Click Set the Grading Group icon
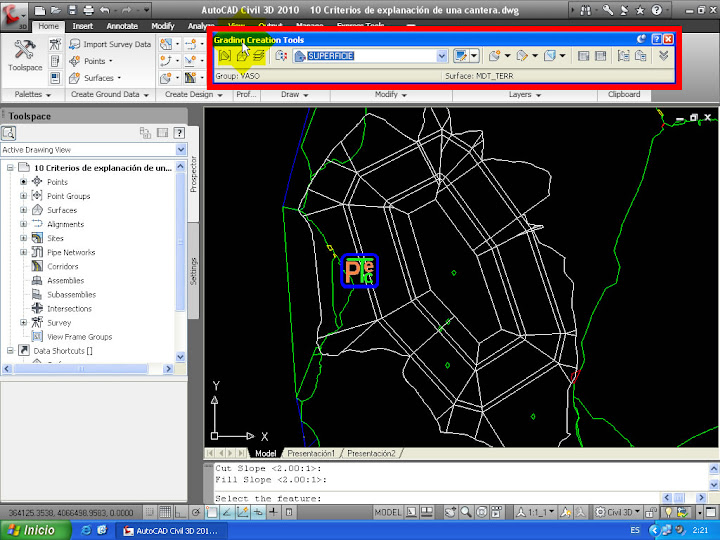720x540 pixels. 225,56
